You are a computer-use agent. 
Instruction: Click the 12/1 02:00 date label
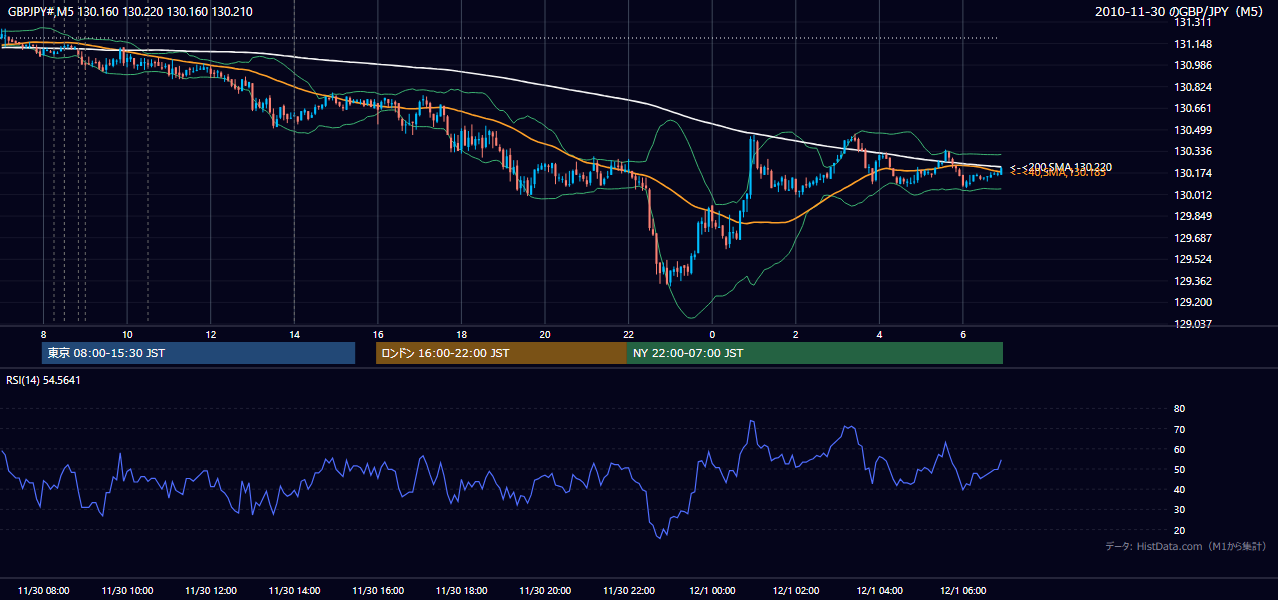click(796, 591)
